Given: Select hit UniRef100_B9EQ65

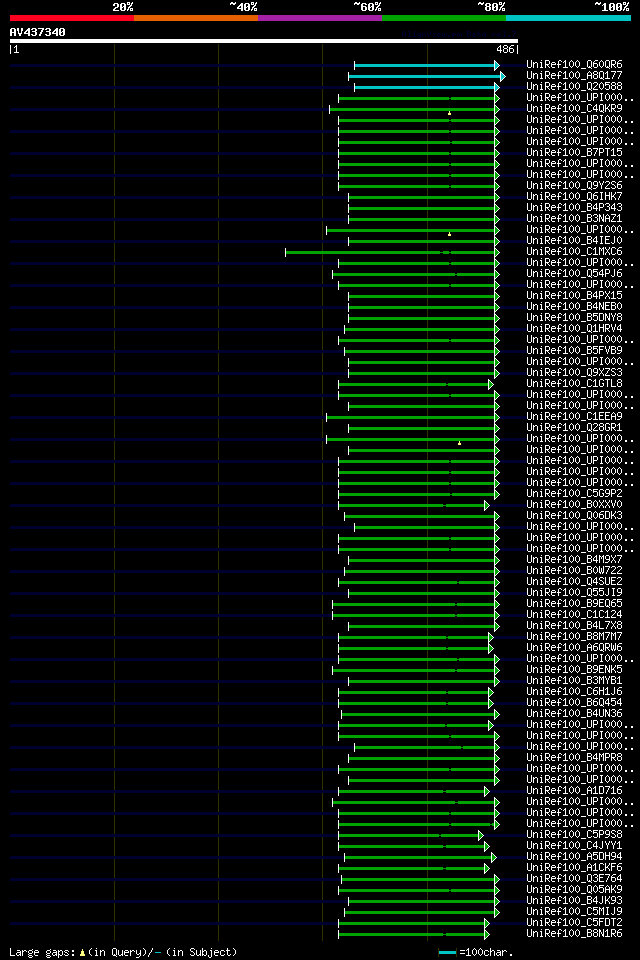Looking at the screenshot, I should pos(574,604).
